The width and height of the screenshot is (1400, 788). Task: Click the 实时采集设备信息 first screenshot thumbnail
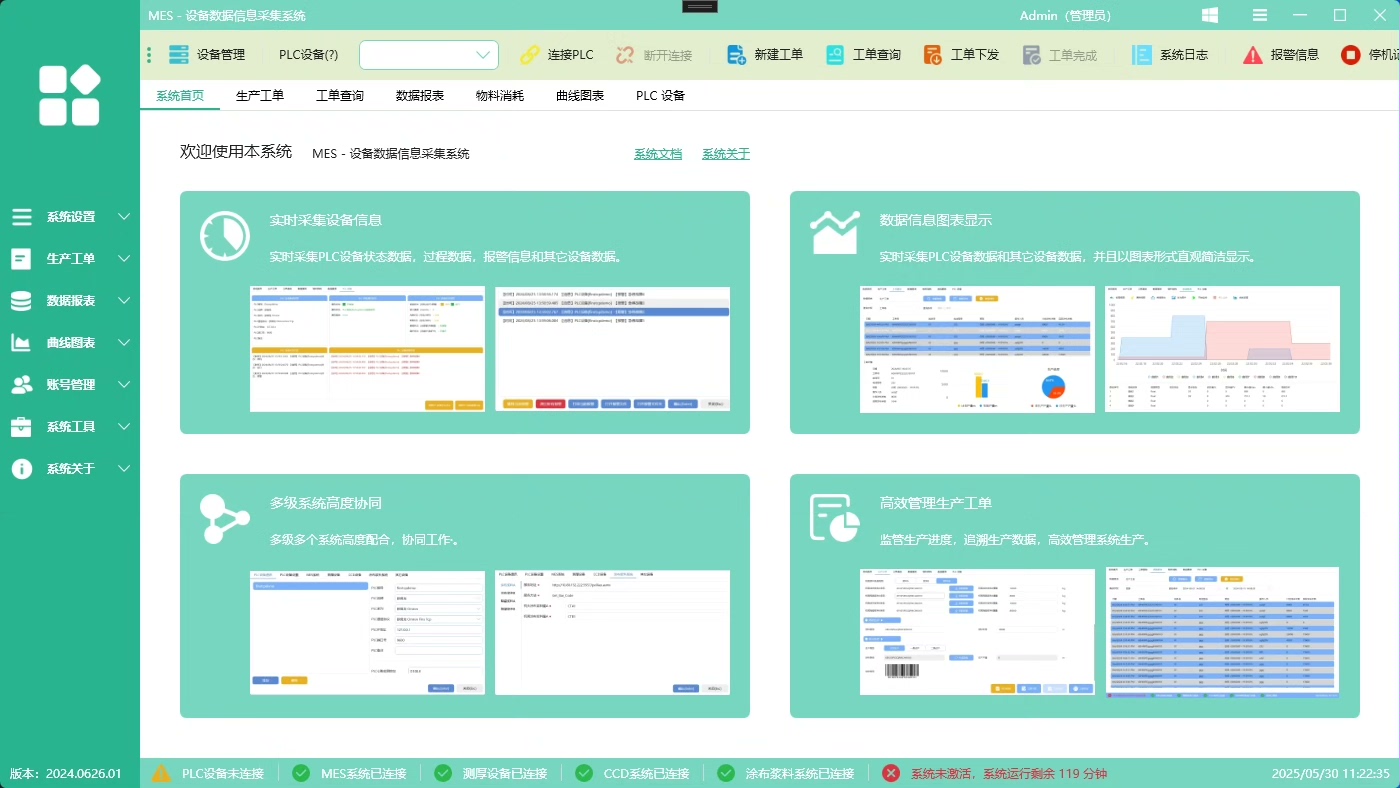click(367, 349)
